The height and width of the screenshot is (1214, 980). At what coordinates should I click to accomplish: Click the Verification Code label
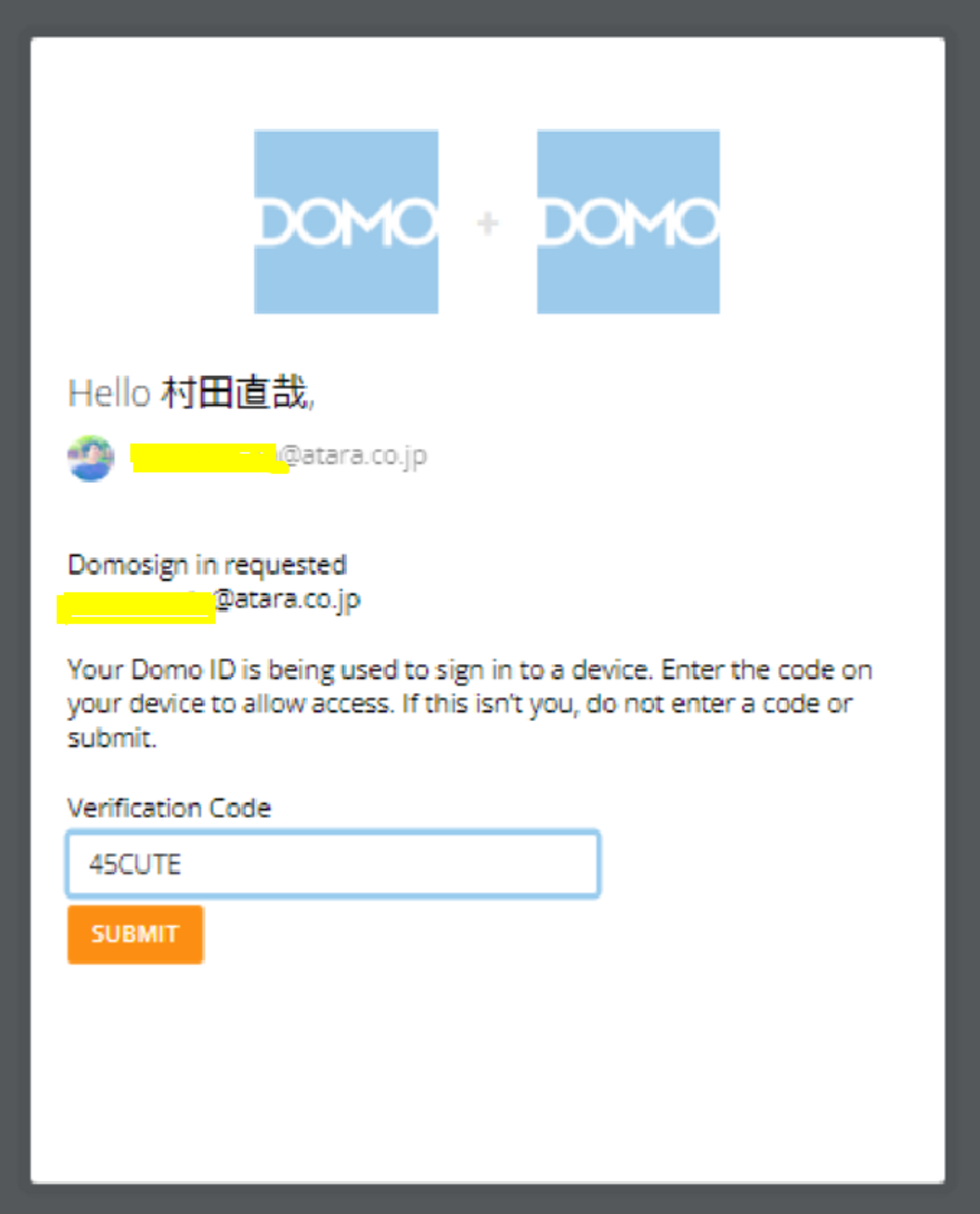click(170, 808)
